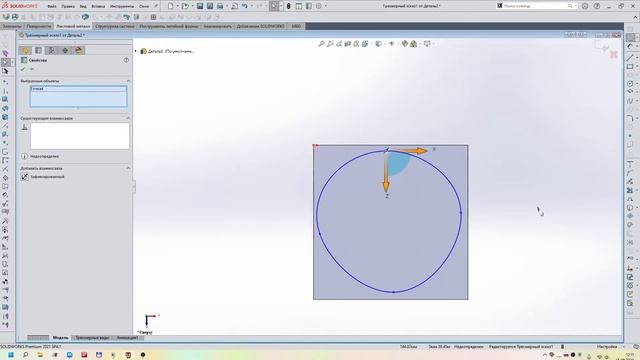Click the Open file icon
This screenshot has width=640, height=360.
click(x=185, y=6)
